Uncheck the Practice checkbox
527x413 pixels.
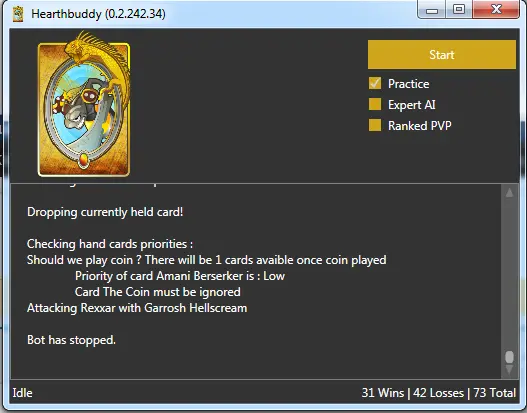(375, 83)
